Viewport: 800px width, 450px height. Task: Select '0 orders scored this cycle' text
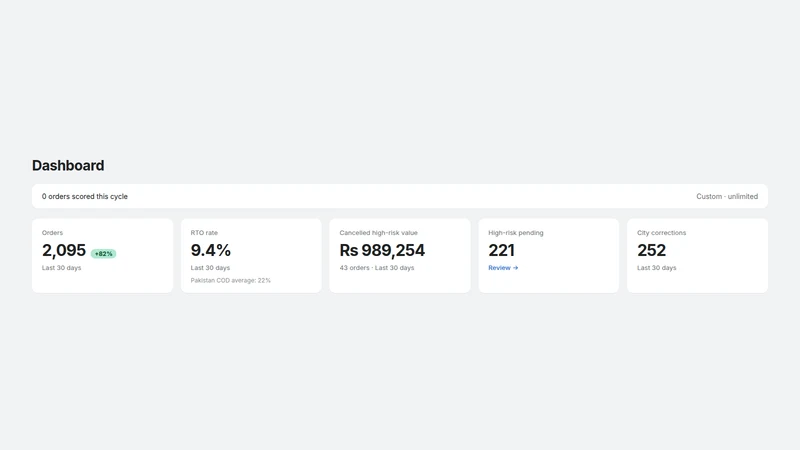pyautogui.click(x=85, y=196)
